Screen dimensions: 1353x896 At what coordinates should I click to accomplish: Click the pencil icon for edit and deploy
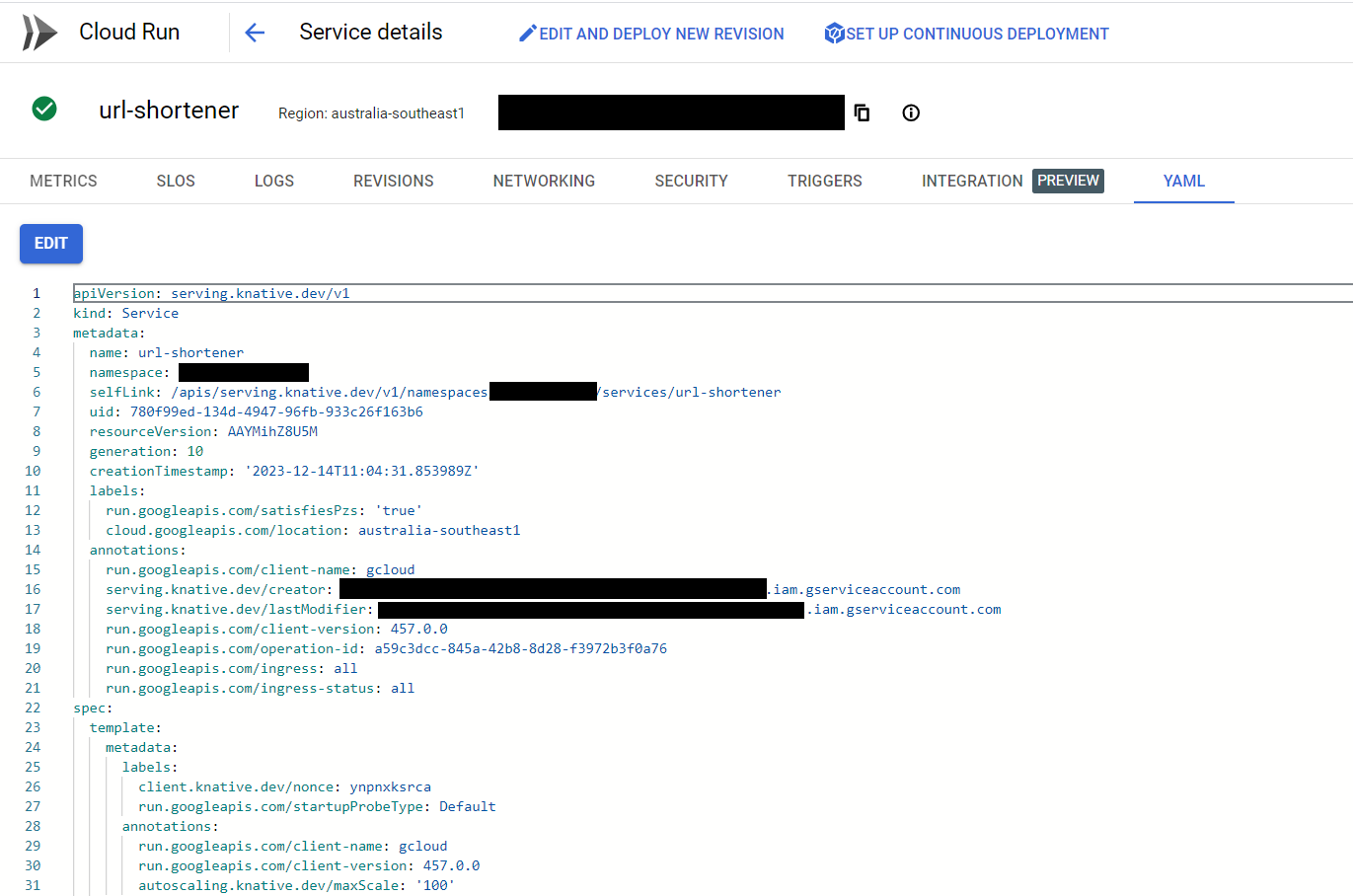pyautogui.click(x=528, y=34)
